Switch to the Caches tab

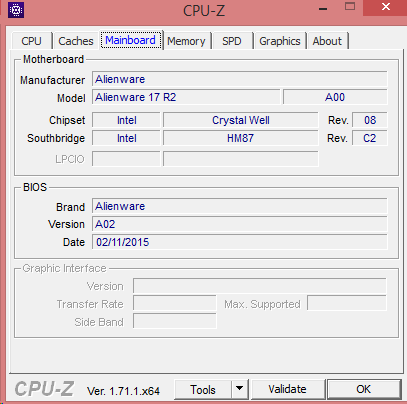[x=76, y=41]
